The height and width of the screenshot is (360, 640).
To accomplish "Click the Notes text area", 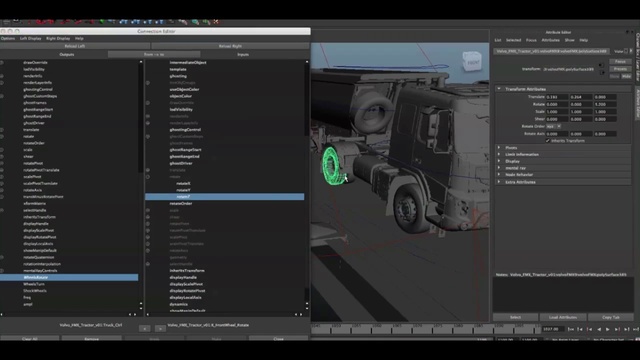I will [563, 296].
